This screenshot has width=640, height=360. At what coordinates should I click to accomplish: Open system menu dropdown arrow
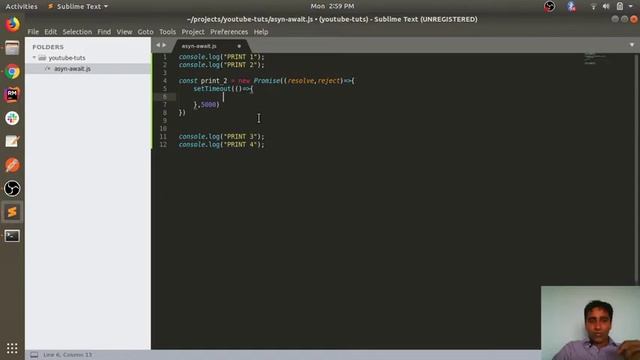631,7
